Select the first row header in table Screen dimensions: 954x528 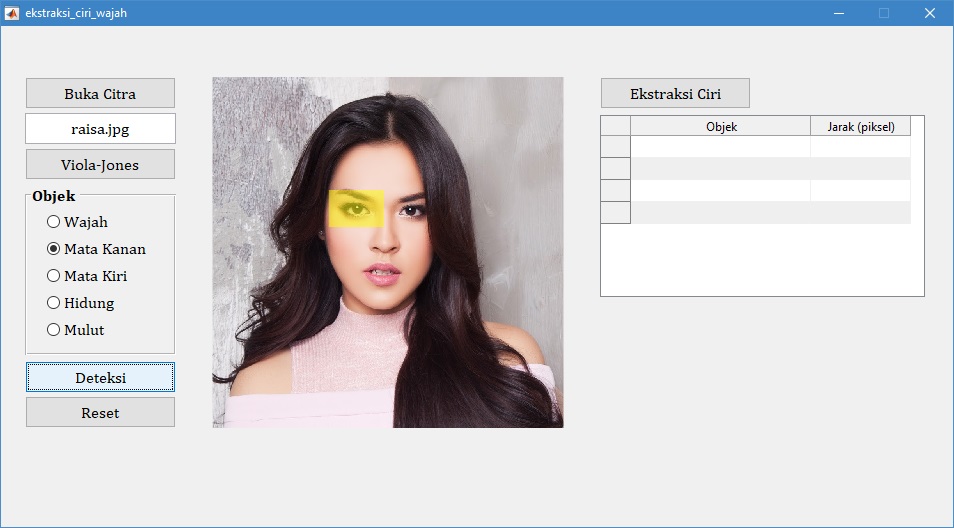616,147
